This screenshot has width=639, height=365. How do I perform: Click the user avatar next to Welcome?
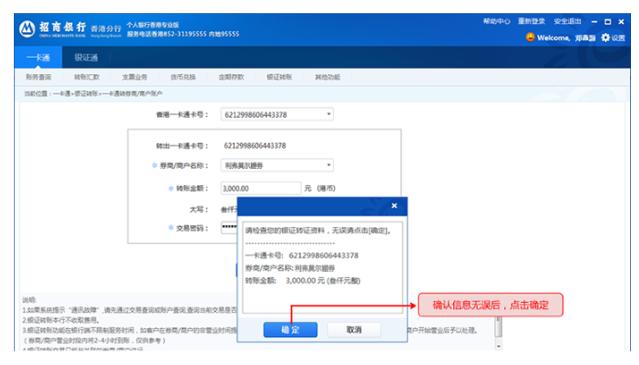pos(530,37)
